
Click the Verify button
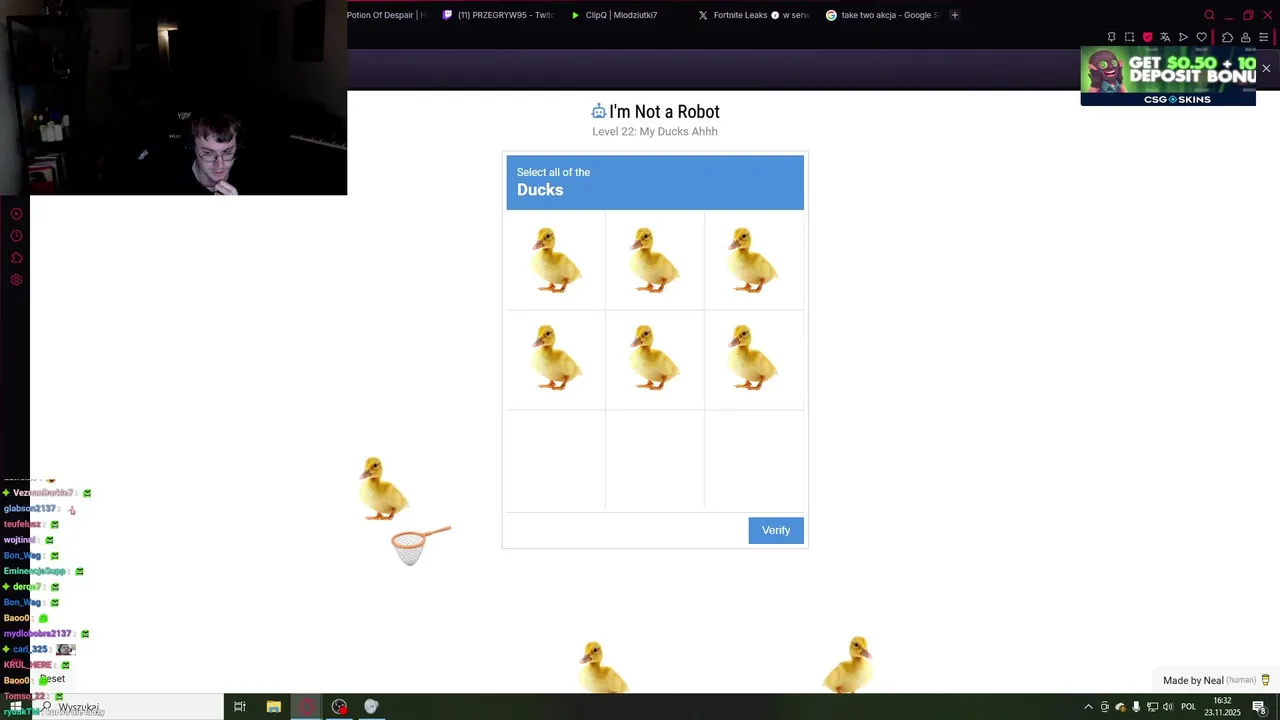[776, 530]
